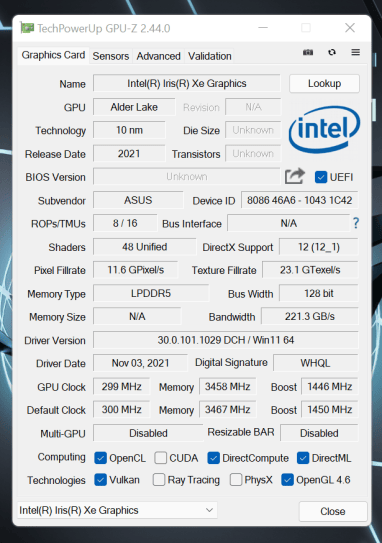Click the Bus Interface value N/A
The width and height of the screenshot is (382, 543).
(288, 223)
